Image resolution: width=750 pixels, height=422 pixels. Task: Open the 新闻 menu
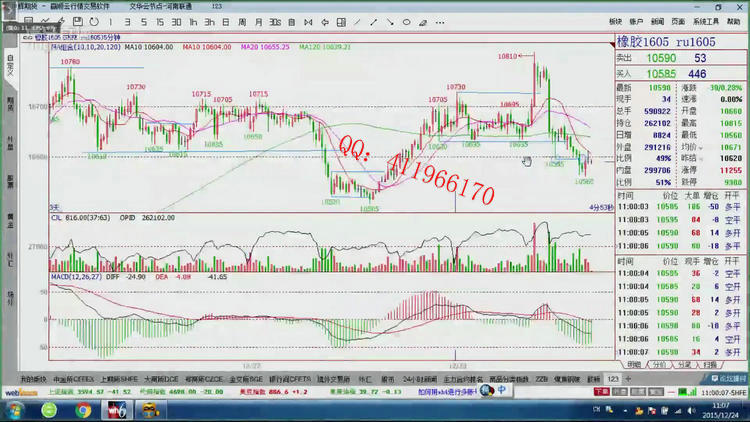657,22
